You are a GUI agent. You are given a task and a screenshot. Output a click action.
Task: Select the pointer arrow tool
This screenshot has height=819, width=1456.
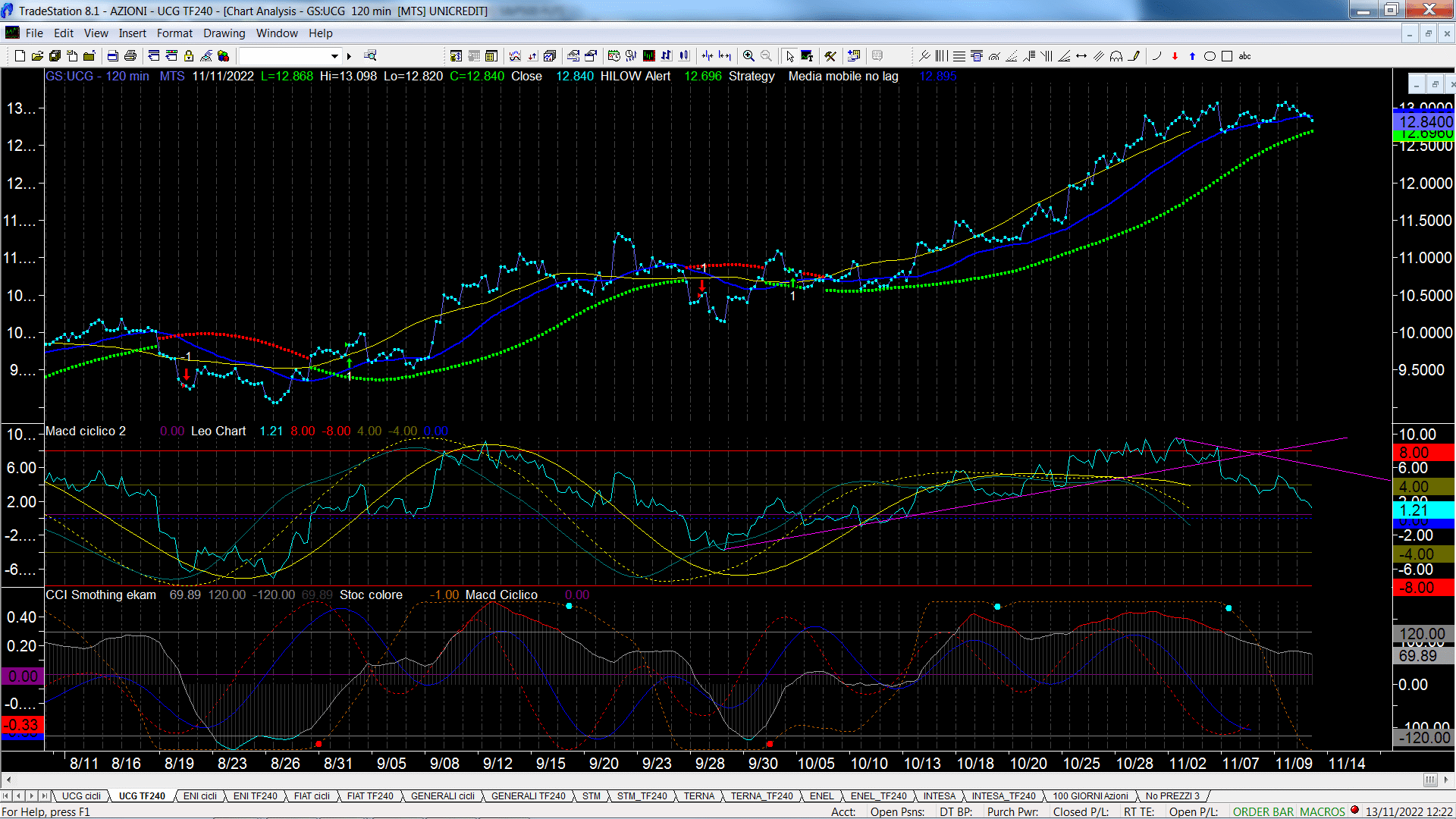point(789,56)
